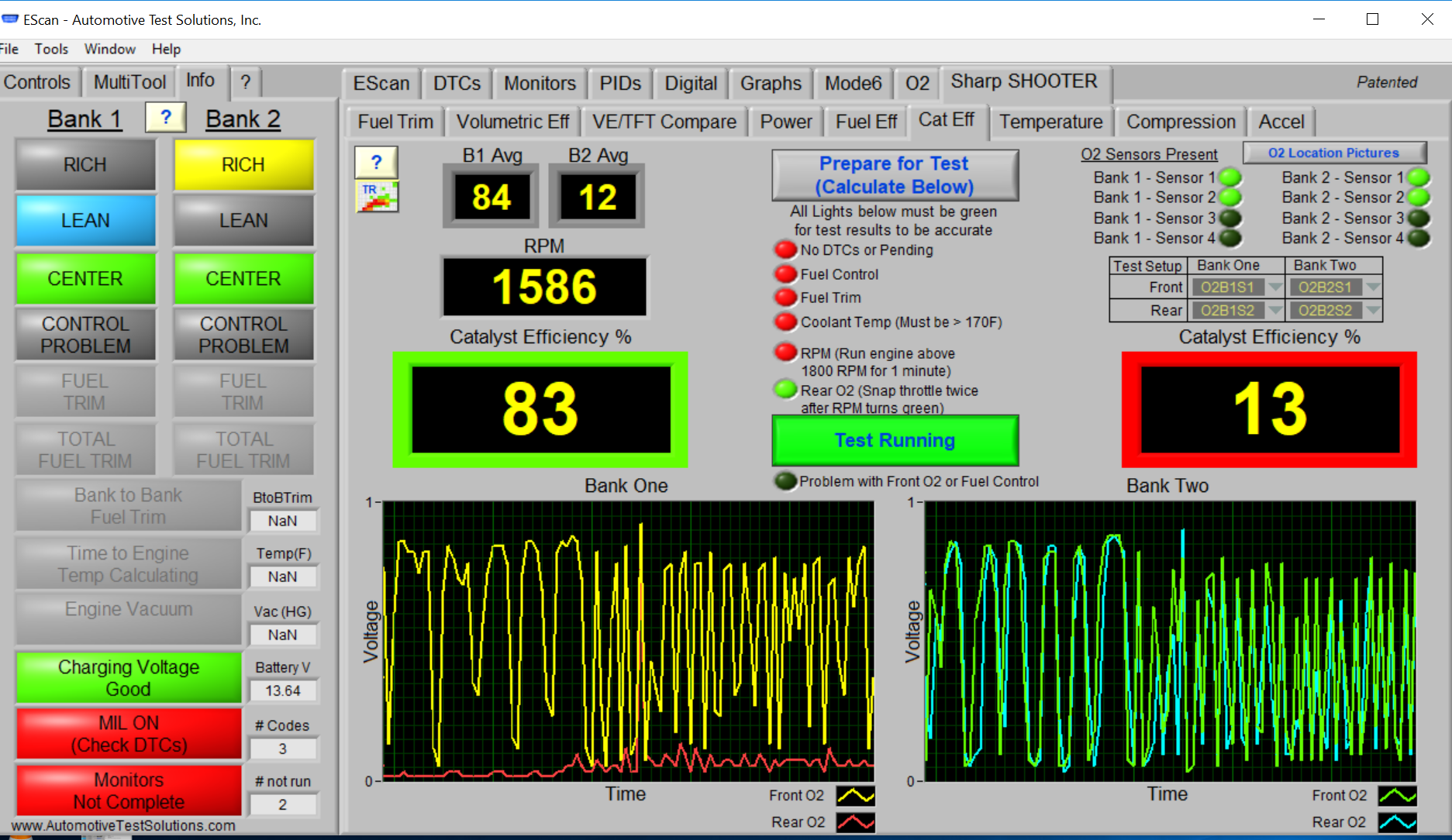Click the Bank 2 - Sensor 1 indicator
The height and width of the screenshot is (840, 1452).
click(1419, 177)
